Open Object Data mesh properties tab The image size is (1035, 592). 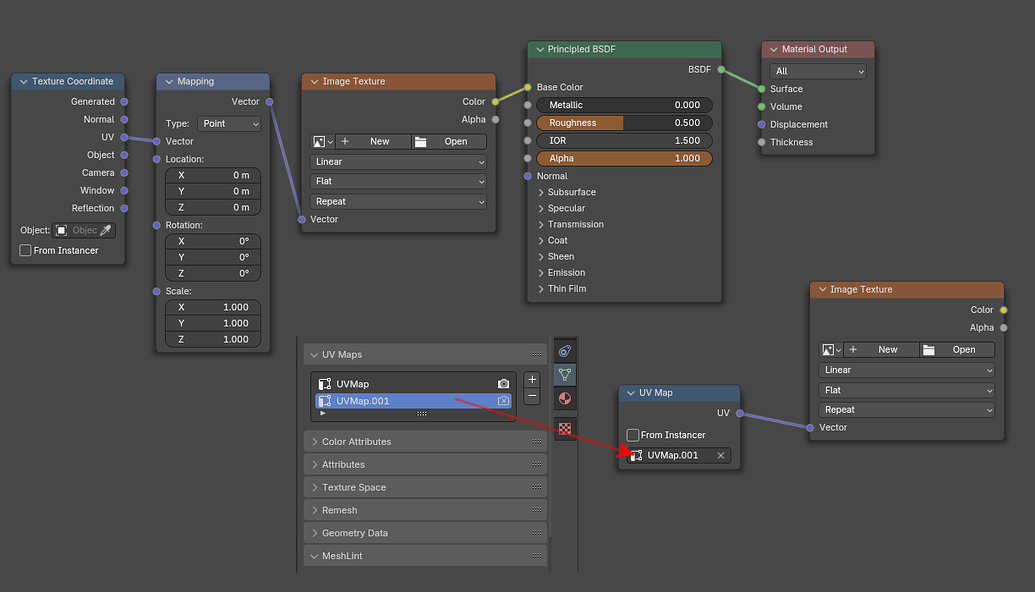click(x=565, y=375)
